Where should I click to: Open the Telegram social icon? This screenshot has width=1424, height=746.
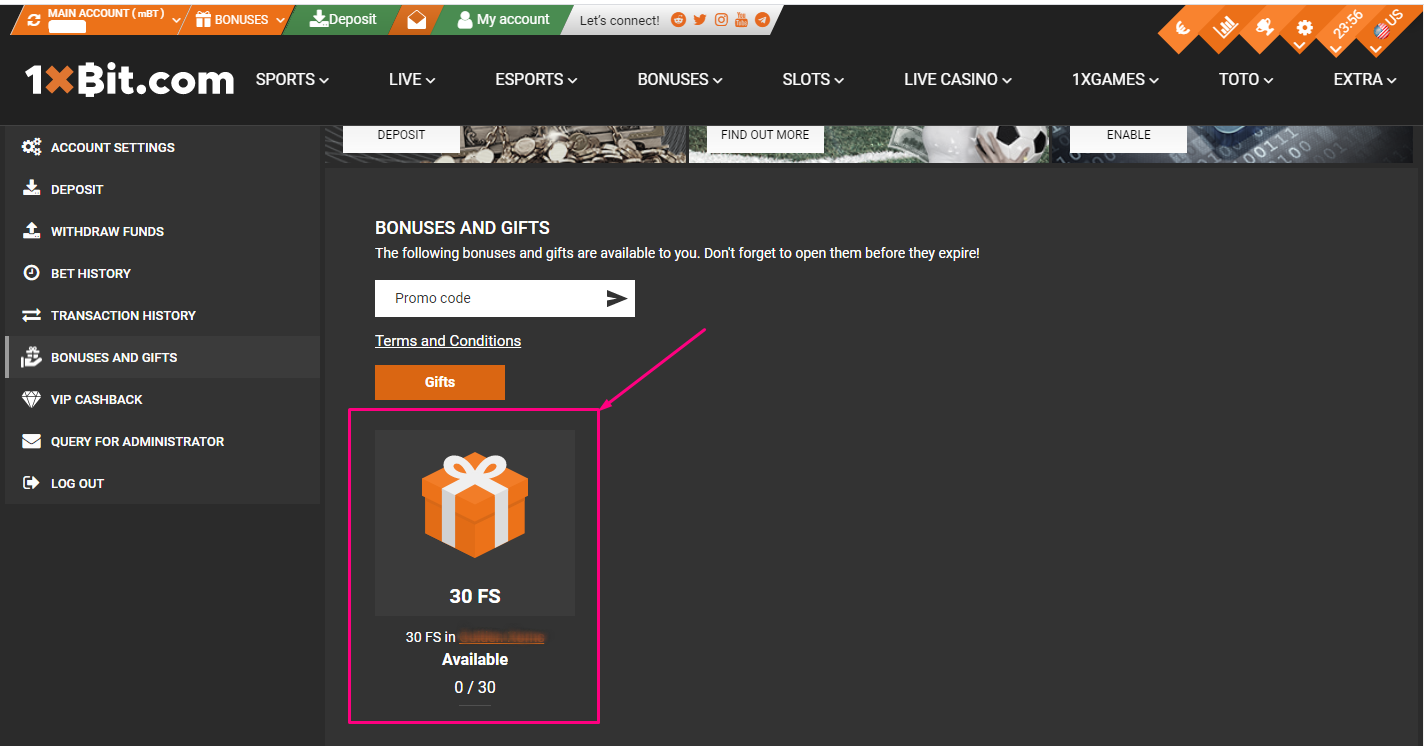pyautogui.click(x=762, y=19)
